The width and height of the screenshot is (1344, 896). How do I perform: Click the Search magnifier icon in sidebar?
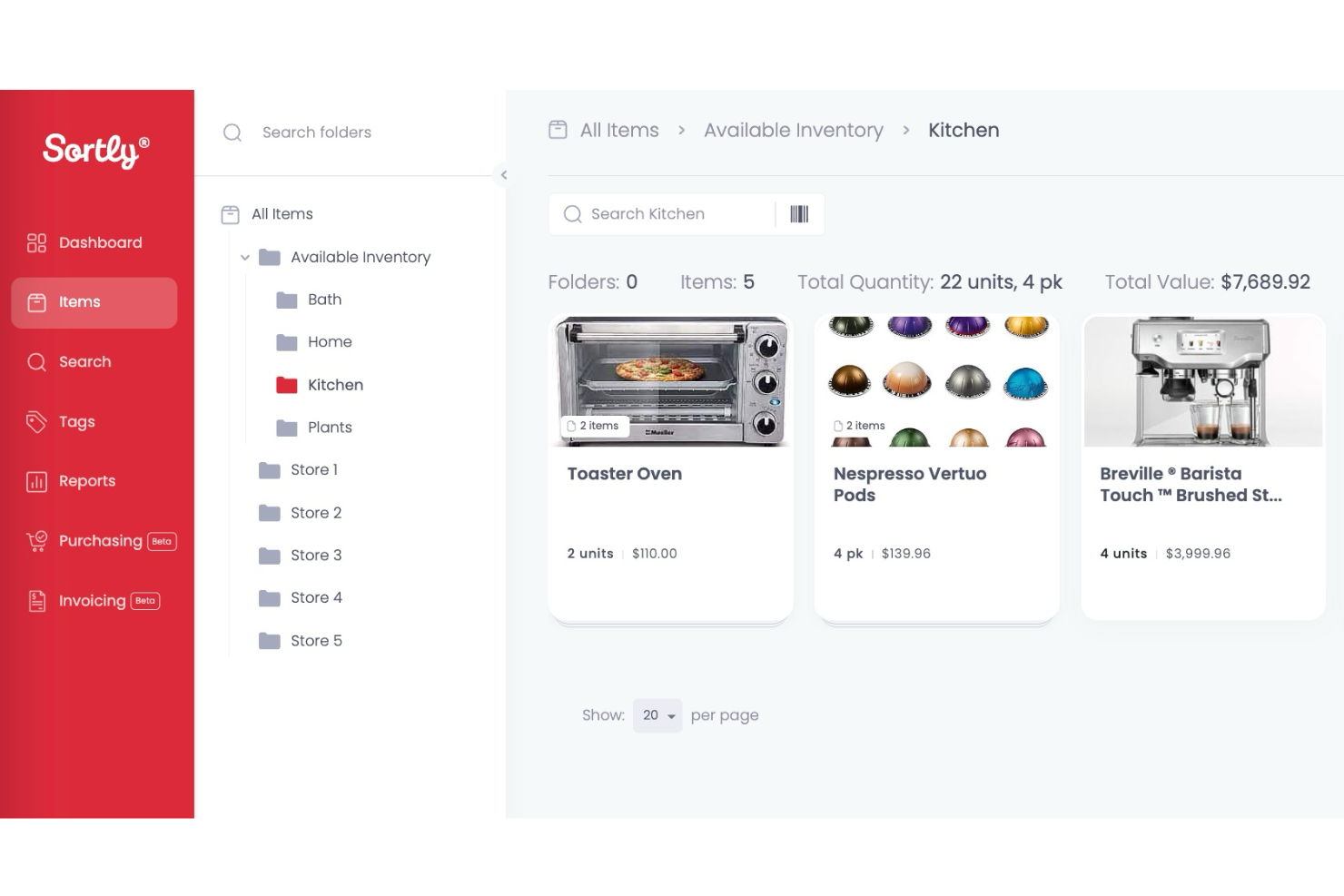(36, 362)
